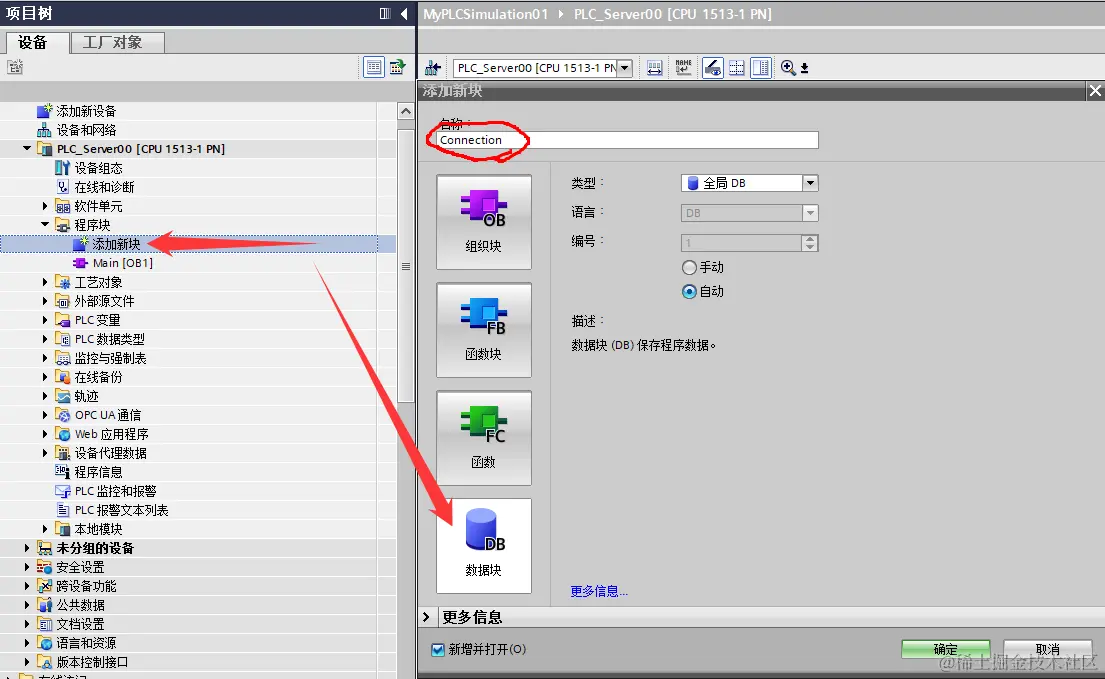Collapse project tree with left arrow icon
The width and height of the screenshot is (1105, 679).
[x=404, y=13]
